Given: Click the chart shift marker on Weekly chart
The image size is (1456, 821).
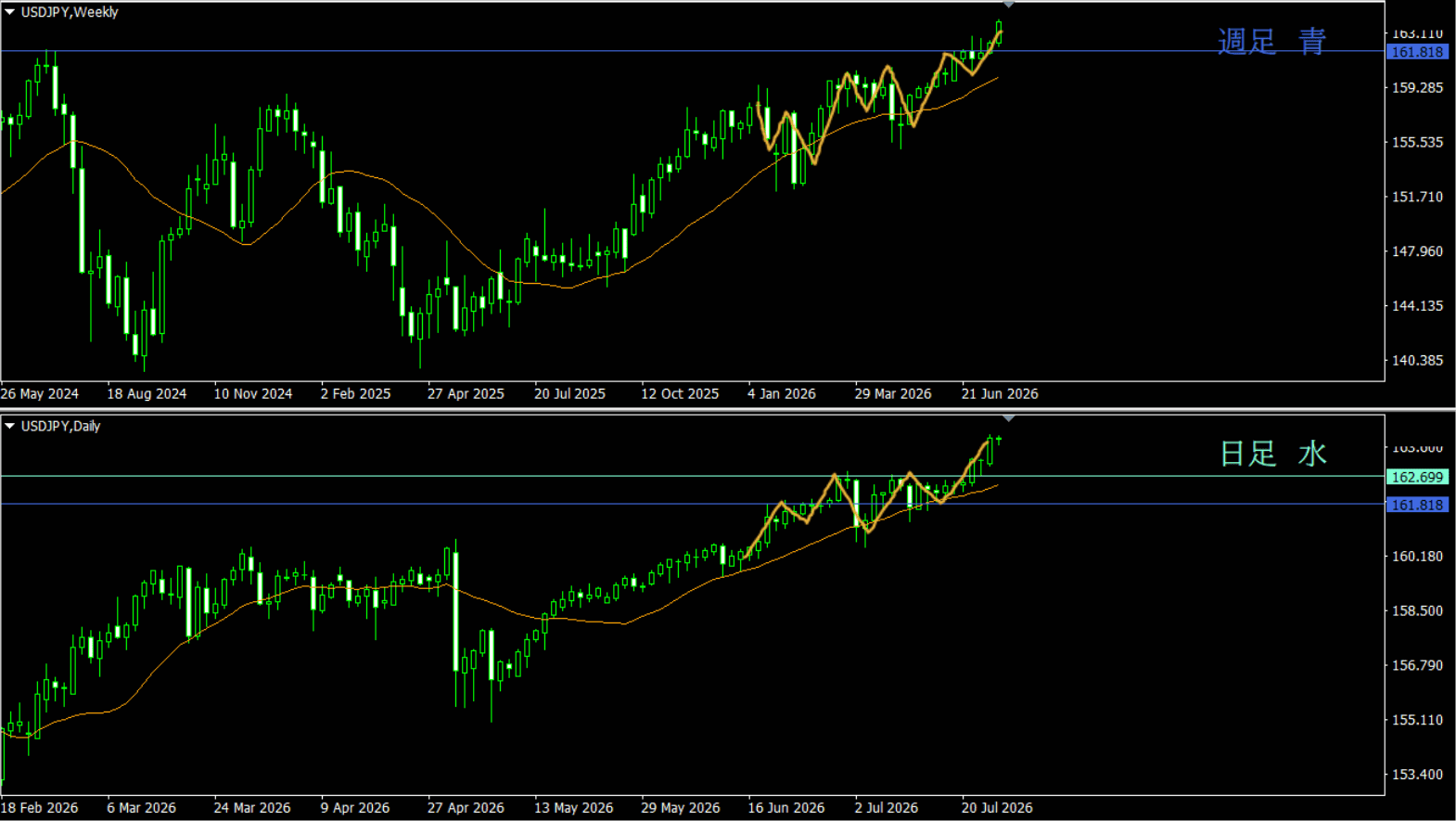Looking at the screenshot, I should 1008,5.
